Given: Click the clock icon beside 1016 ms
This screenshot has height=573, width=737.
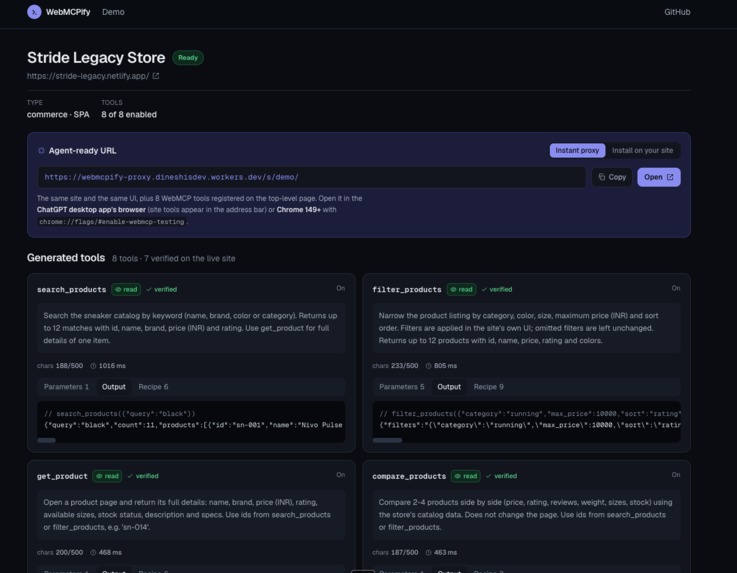Looking at the screenshot, I should [93, 366].
